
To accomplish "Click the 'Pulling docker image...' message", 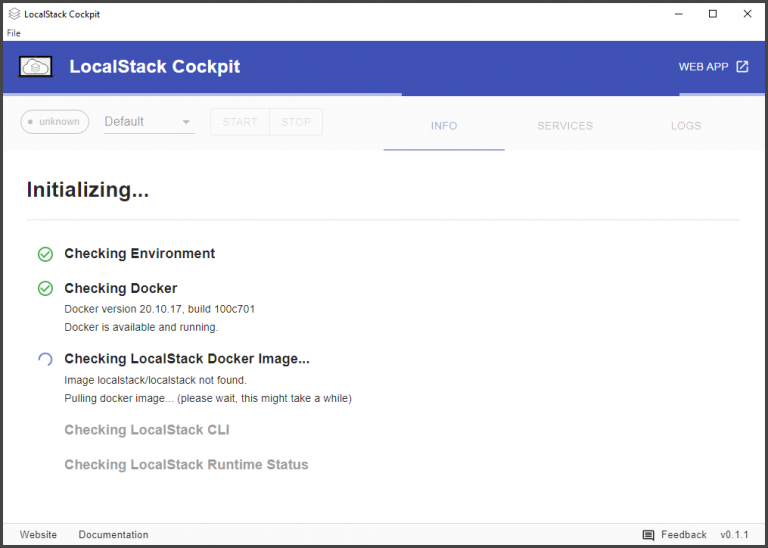I will coord(208,399).
